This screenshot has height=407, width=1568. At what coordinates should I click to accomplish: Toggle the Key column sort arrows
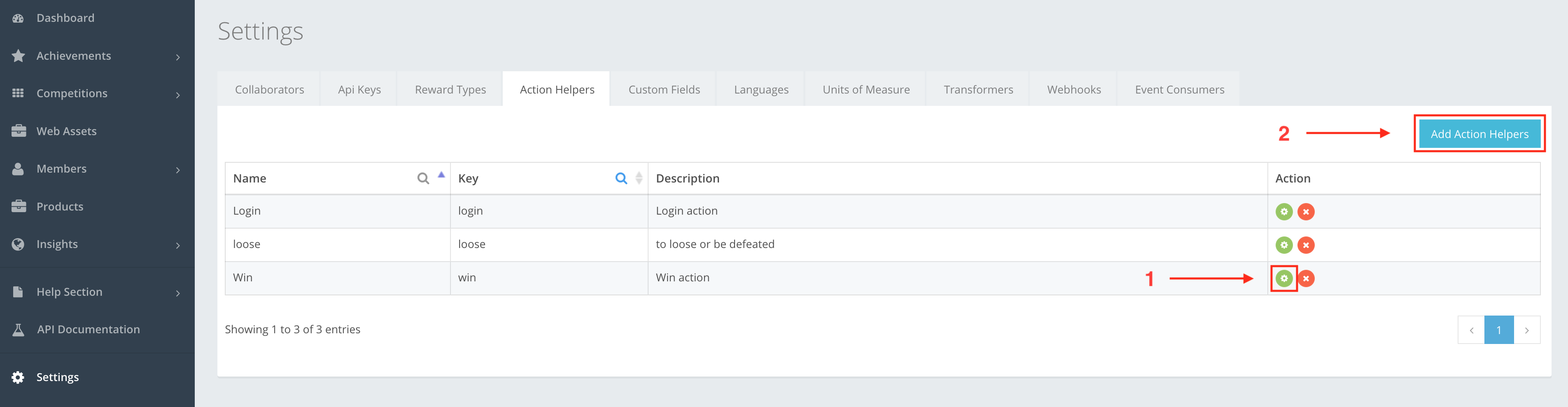tap(639, 178)
